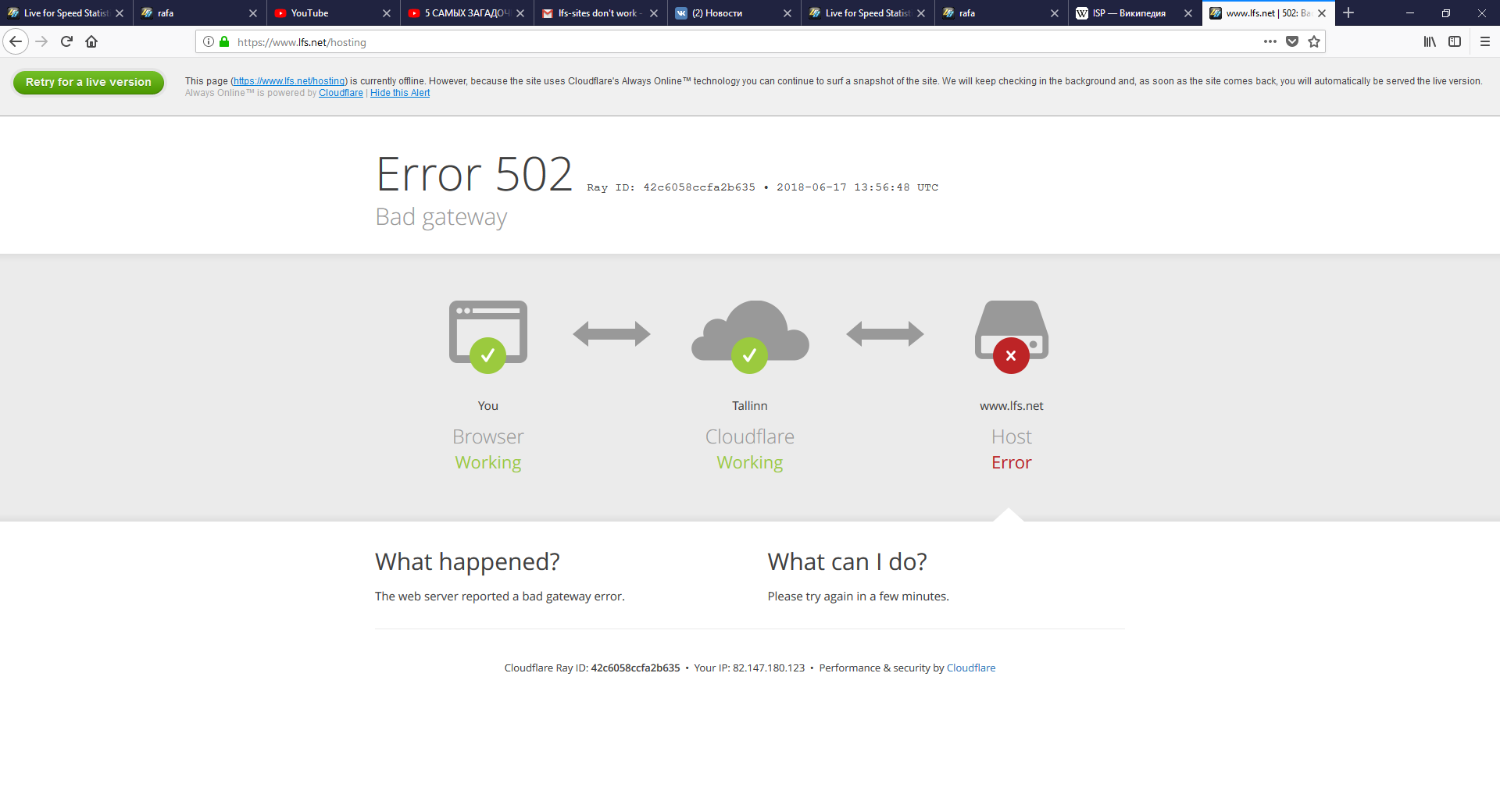Follow the https://www.lfs.net/hosting link in the alert
This screenshot has height=812, width=1500.
(289, 81)
